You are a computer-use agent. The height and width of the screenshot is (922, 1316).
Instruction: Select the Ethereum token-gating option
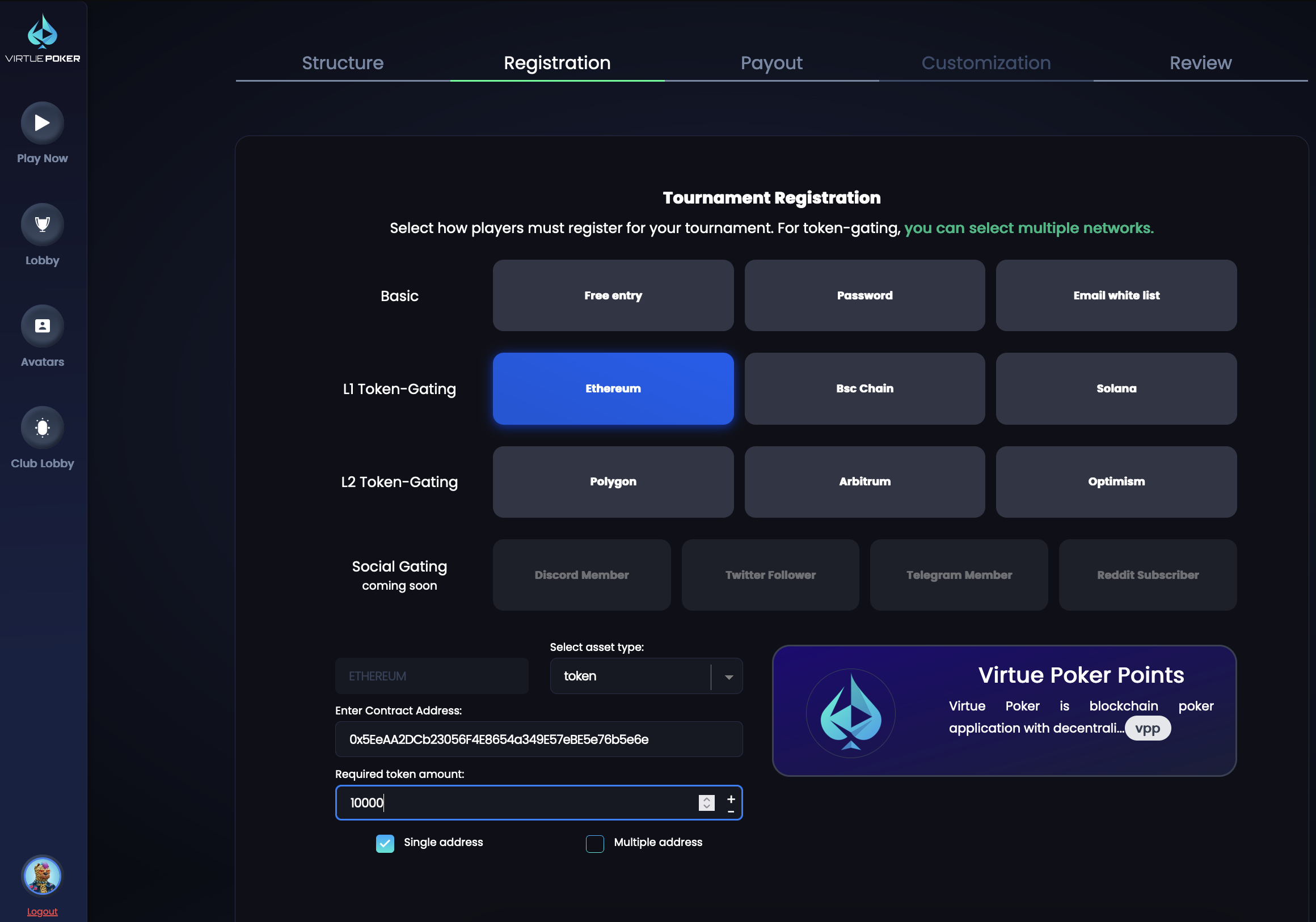click(613, 388)
